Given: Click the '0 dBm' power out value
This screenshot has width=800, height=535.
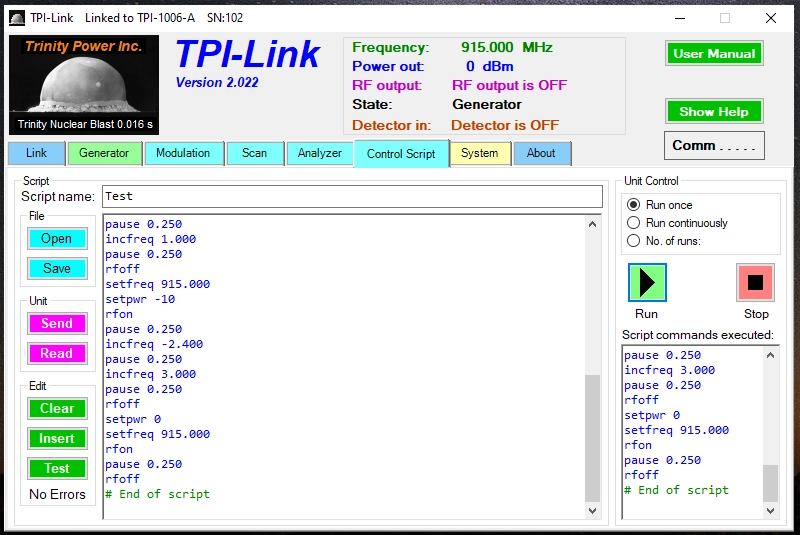Looking at the screenshot, I should click(x=489, y=66).
